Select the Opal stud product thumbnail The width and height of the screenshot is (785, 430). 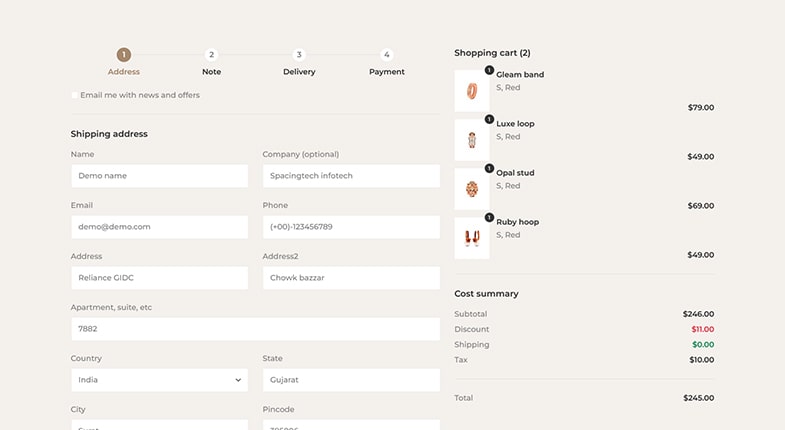tap(471, 189)
